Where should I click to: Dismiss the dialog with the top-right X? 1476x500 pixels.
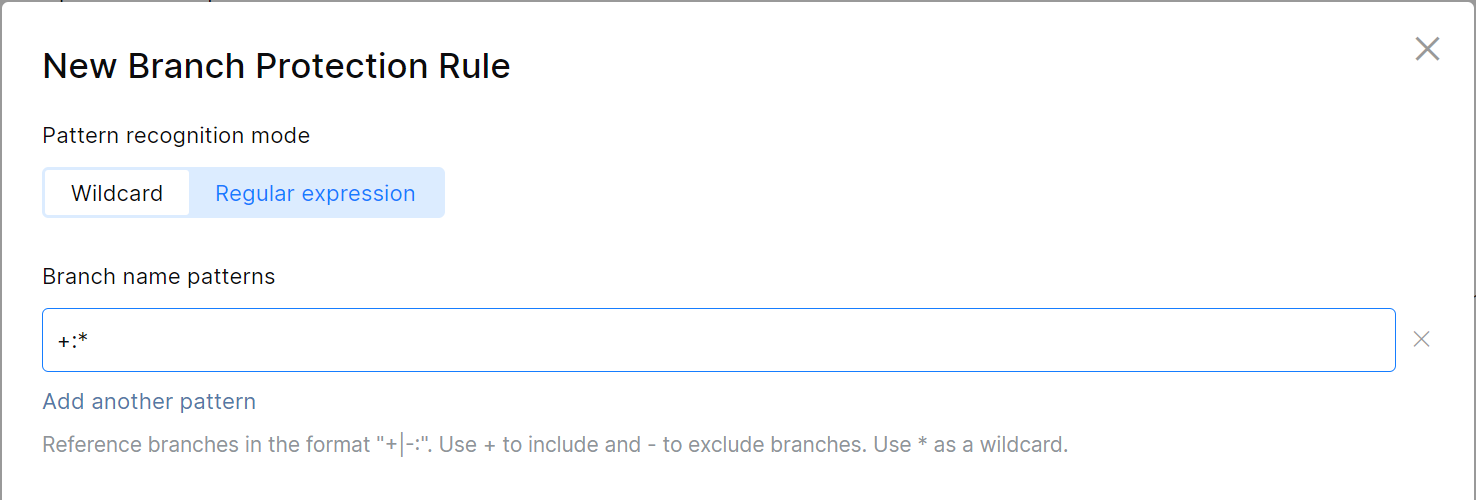(x=1427, y=49)
